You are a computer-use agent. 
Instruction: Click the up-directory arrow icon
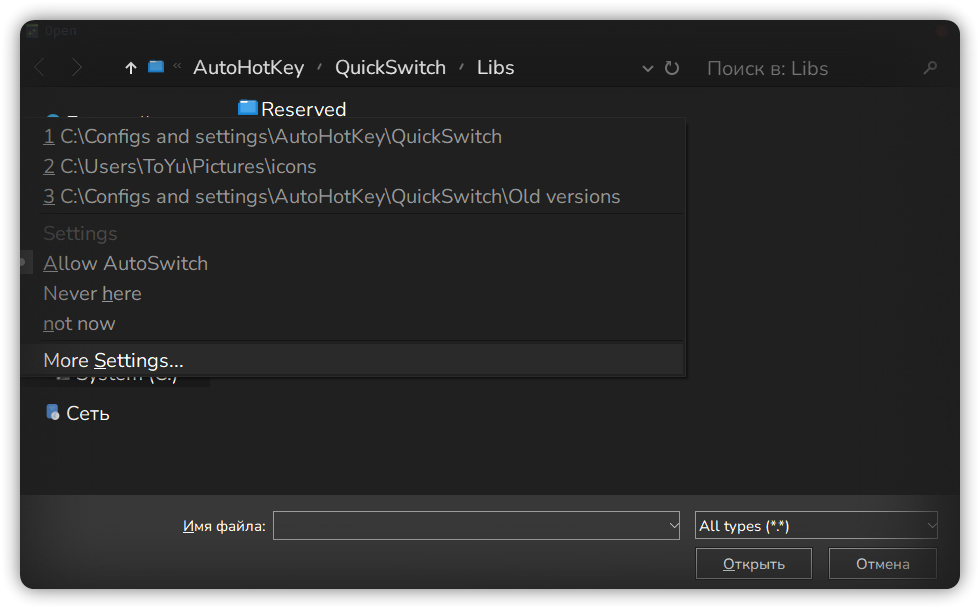click(x=130, y=68)
